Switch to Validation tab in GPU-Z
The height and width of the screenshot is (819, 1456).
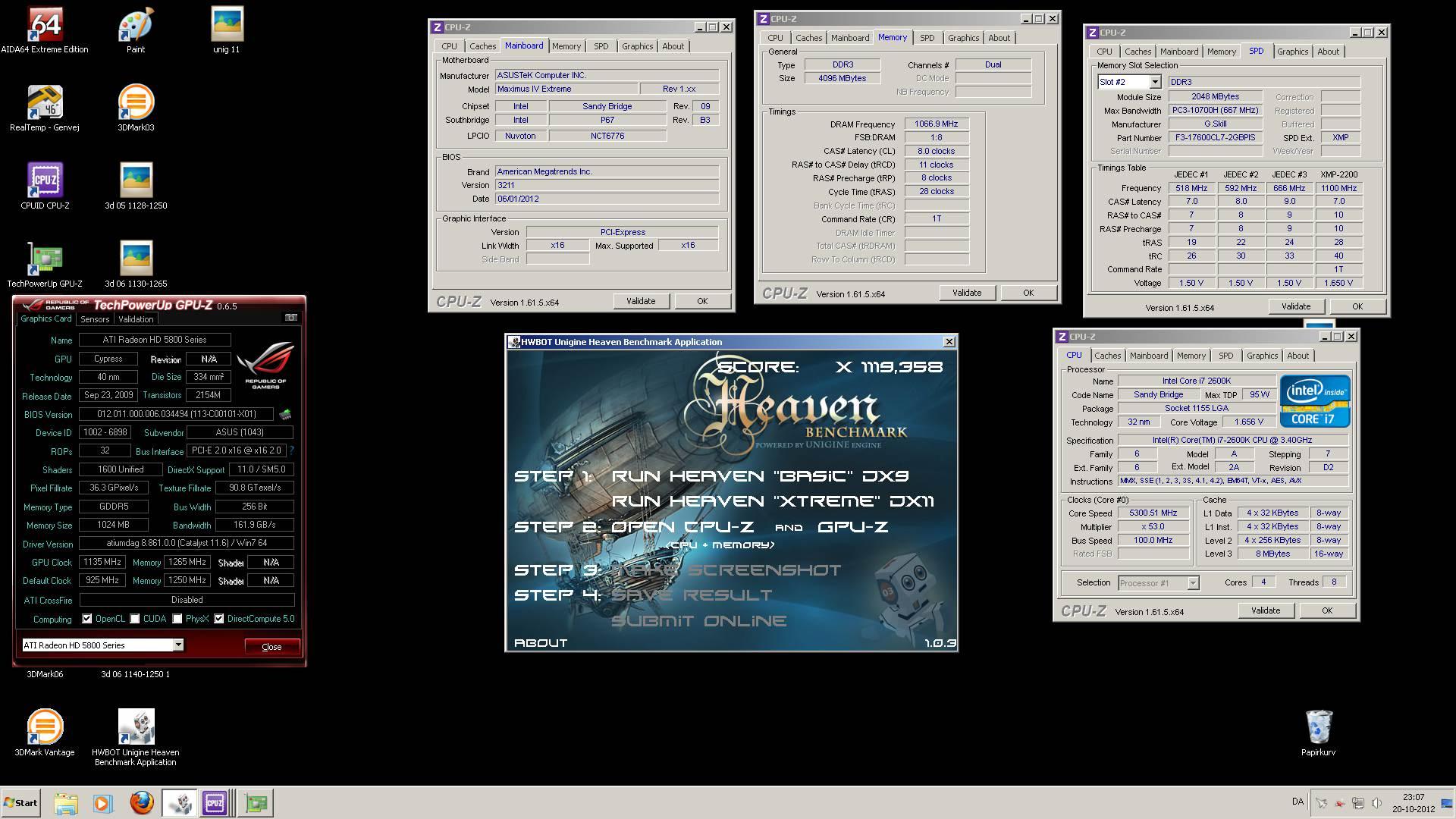coord(136,319)
